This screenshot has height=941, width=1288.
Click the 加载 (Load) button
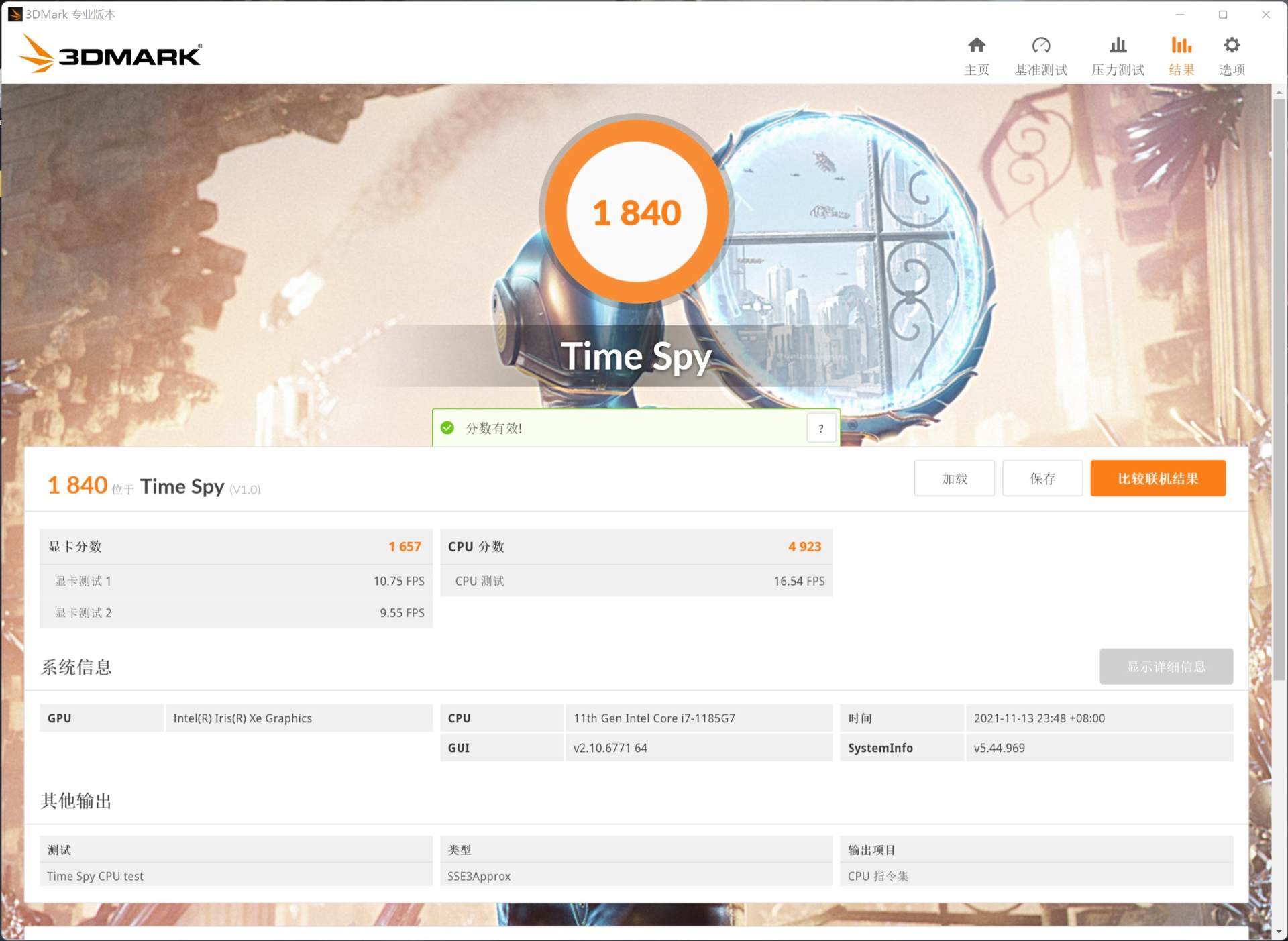954,478
